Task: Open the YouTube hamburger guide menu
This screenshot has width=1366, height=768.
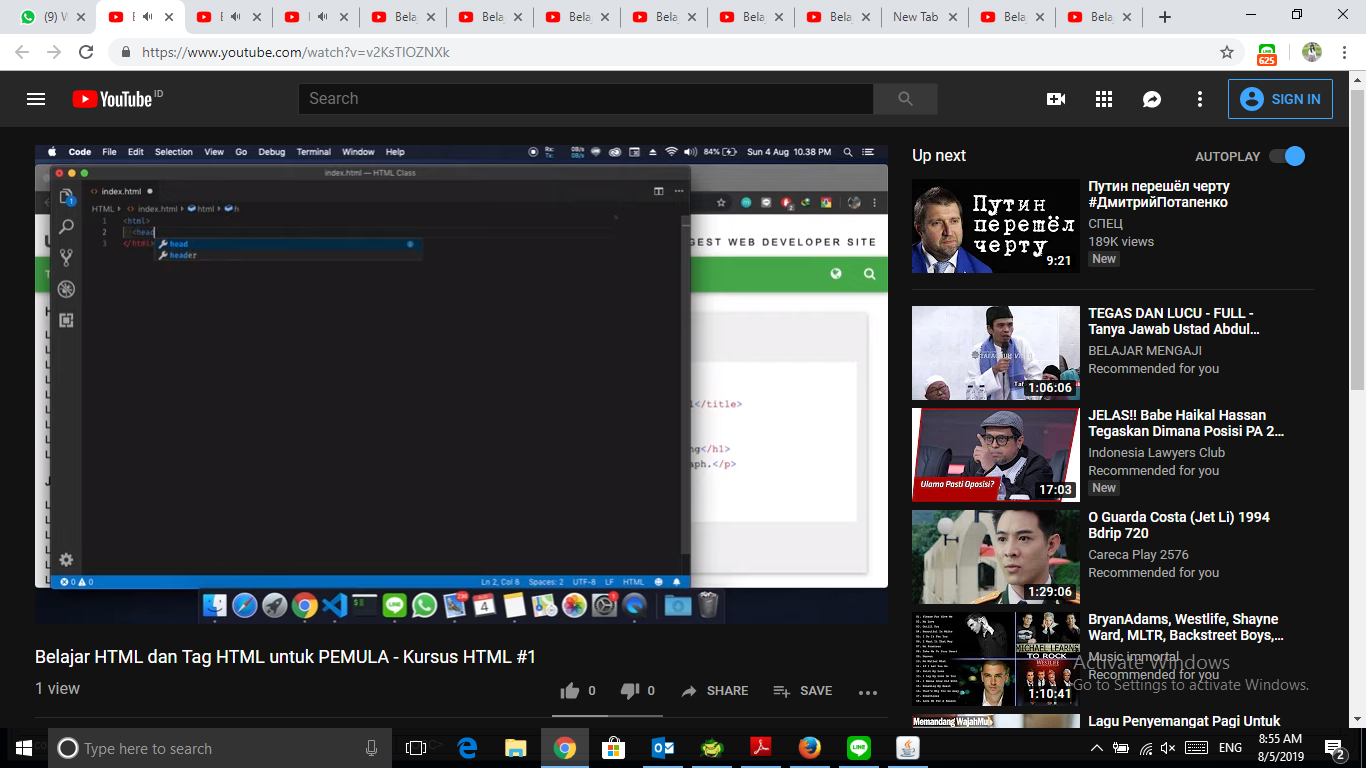Action: point(36,99)
